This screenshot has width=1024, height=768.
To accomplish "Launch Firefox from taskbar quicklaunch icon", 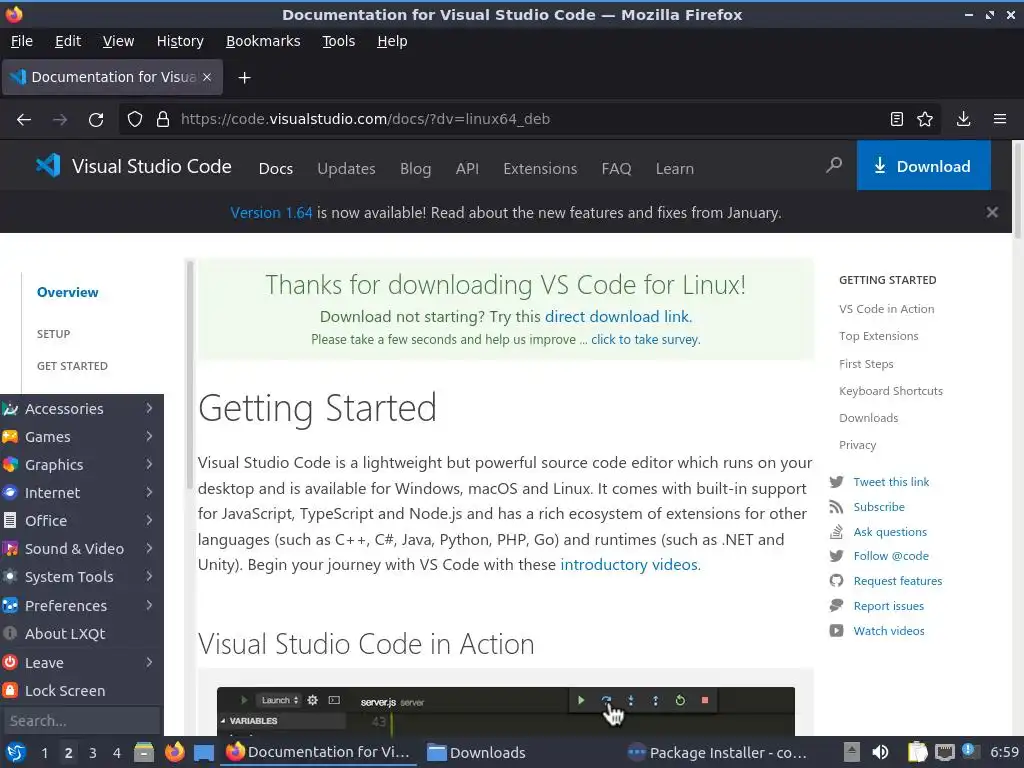I will (174, 753).
